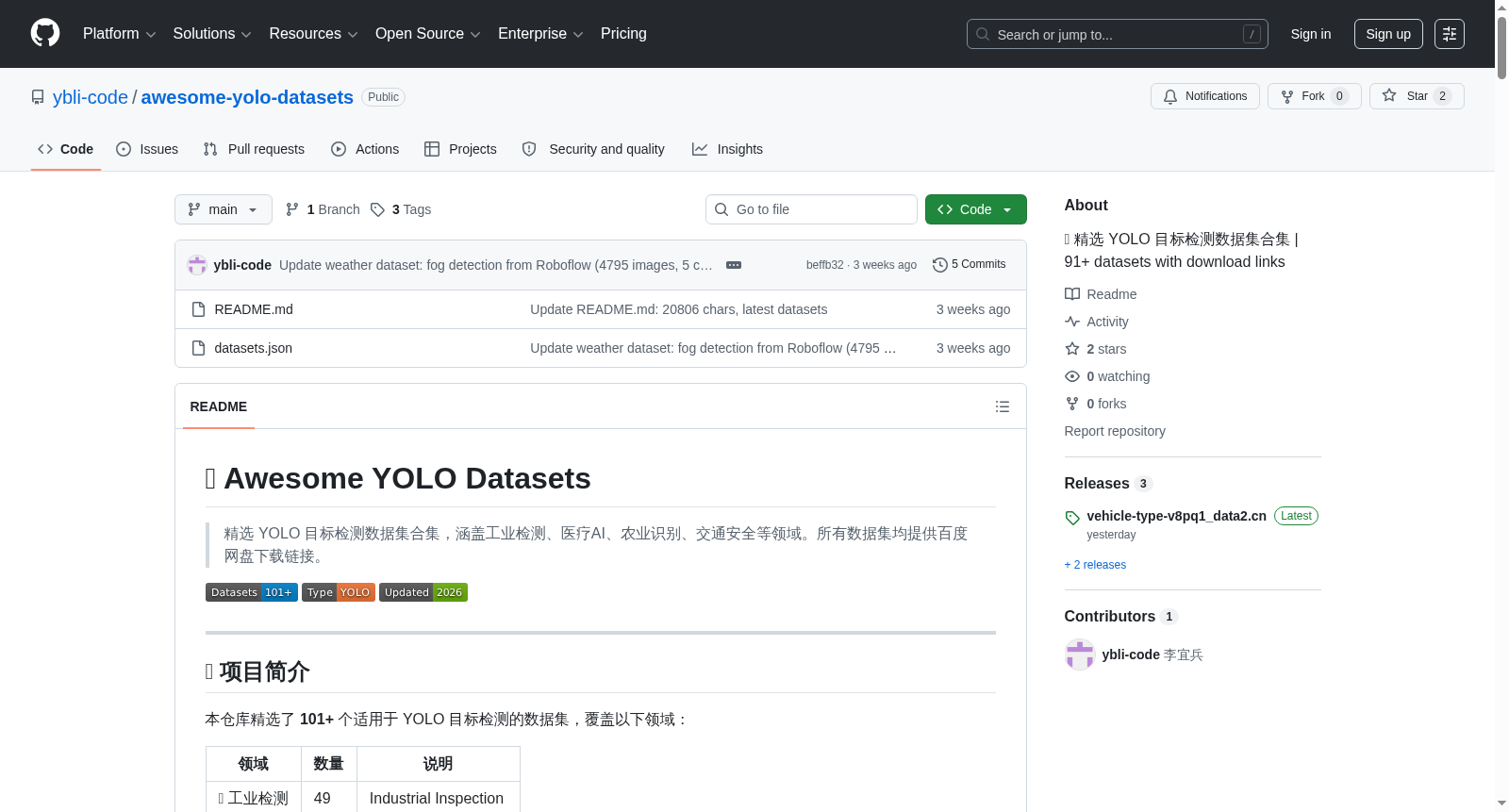Viewport: 1509px width, 812px height.
Task: Open awesome-yolo-datasets repository link
Action: [x=247, y=97]
